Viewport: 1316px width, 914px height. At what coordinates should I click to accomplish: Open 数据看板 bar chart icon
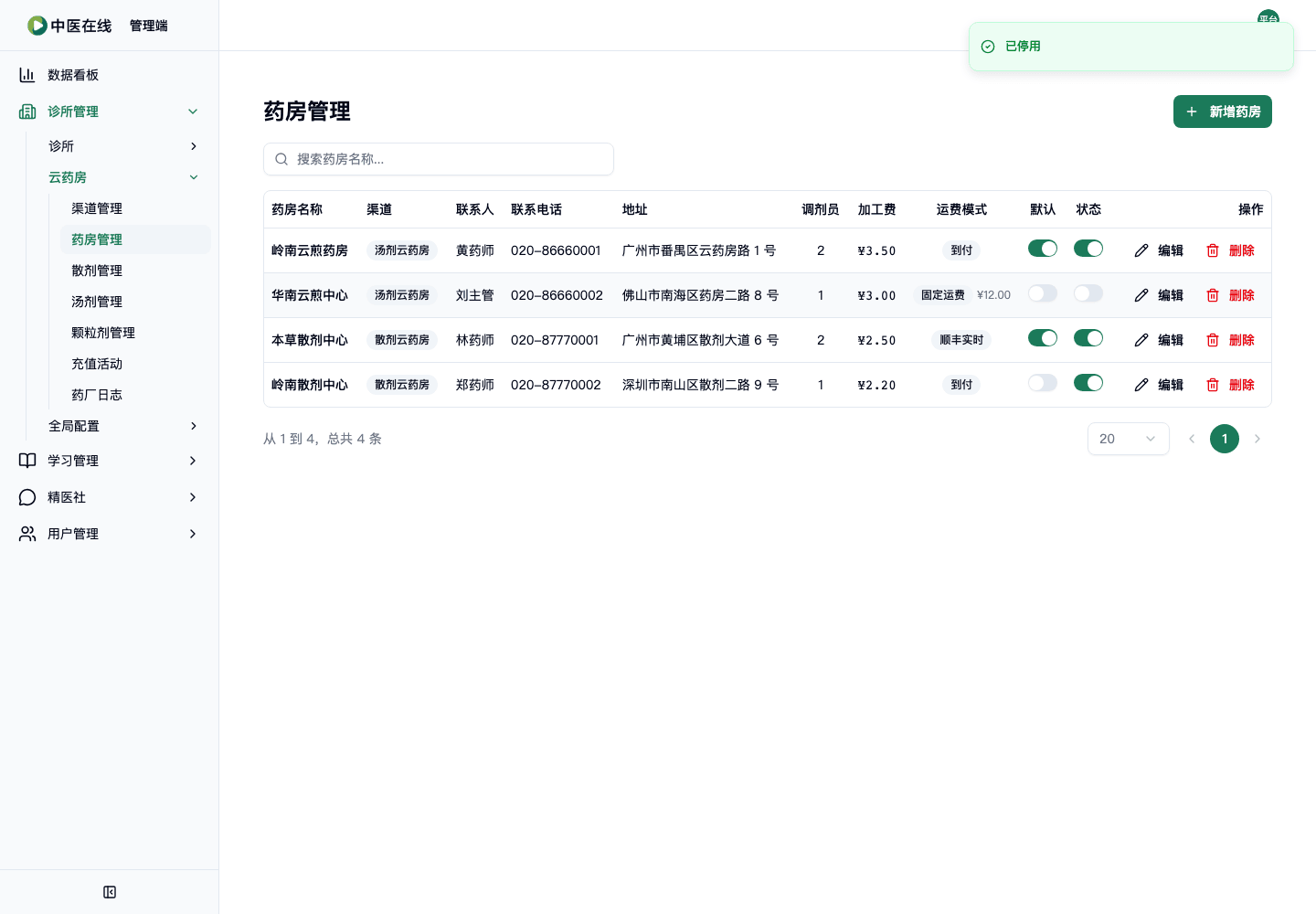[27, 75]
